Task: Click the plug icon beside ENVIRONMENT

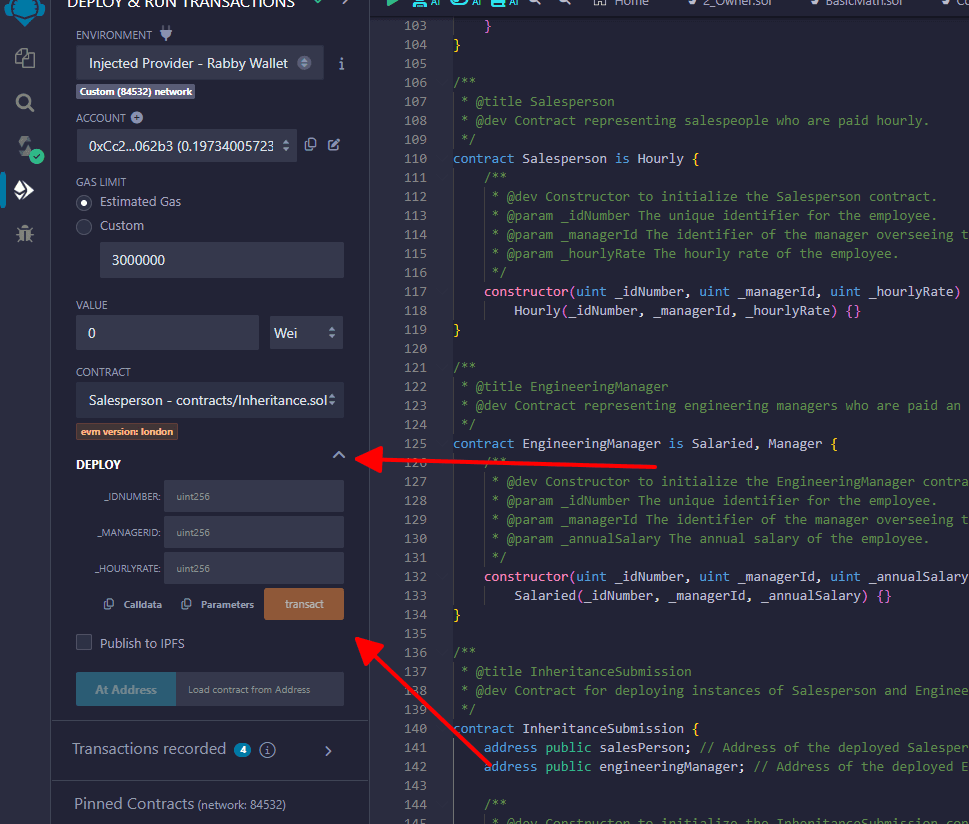Action: [166, 33]
